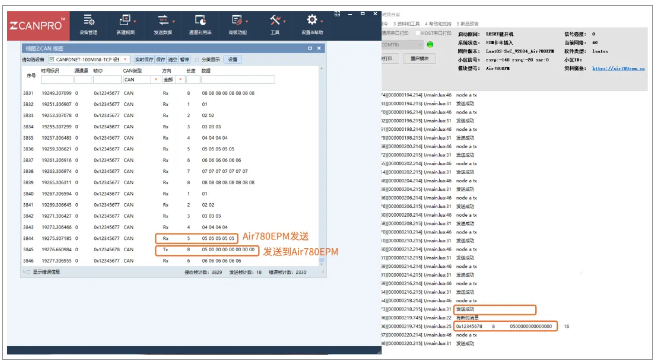Toggle HOST串口打印 checkbox in Luatools
The height and width of the screenshot is (364, 656).
click(418, 33)
